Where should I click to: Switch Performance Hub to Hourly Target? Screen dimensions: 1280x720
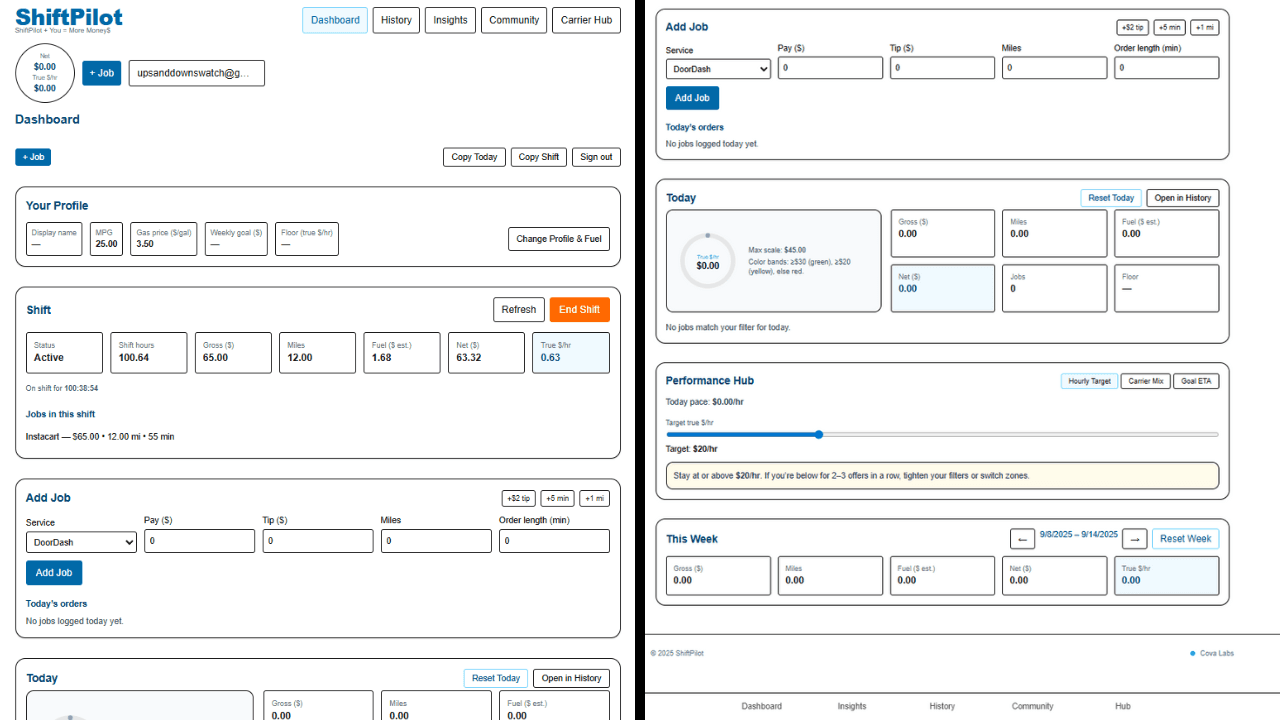(1089, 381)
